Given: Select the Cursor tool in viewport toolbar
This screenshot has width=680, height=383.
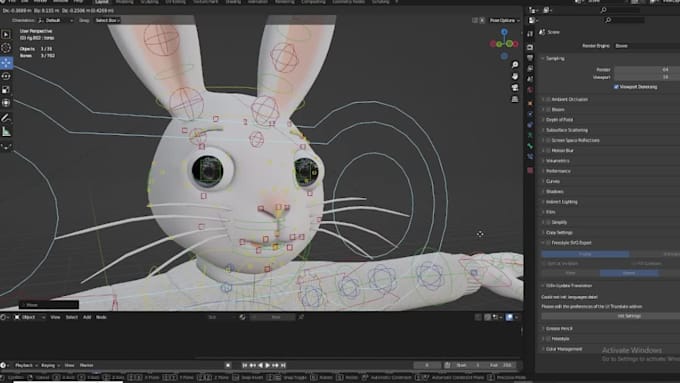Looking at the screenshot, I should [x=6, y=48].
